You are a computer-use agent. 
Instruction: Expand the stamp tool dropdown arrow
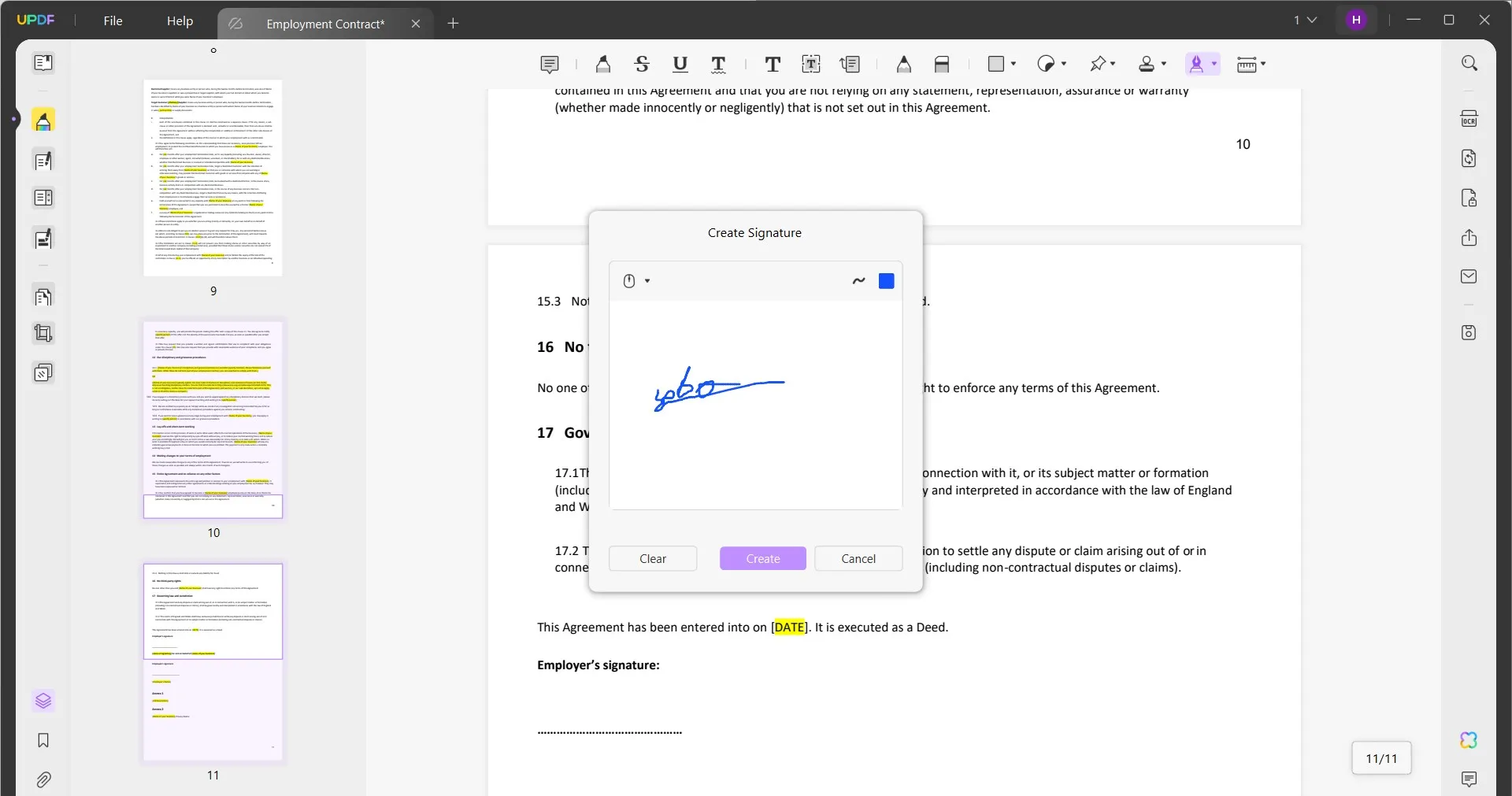point(1164,64)
